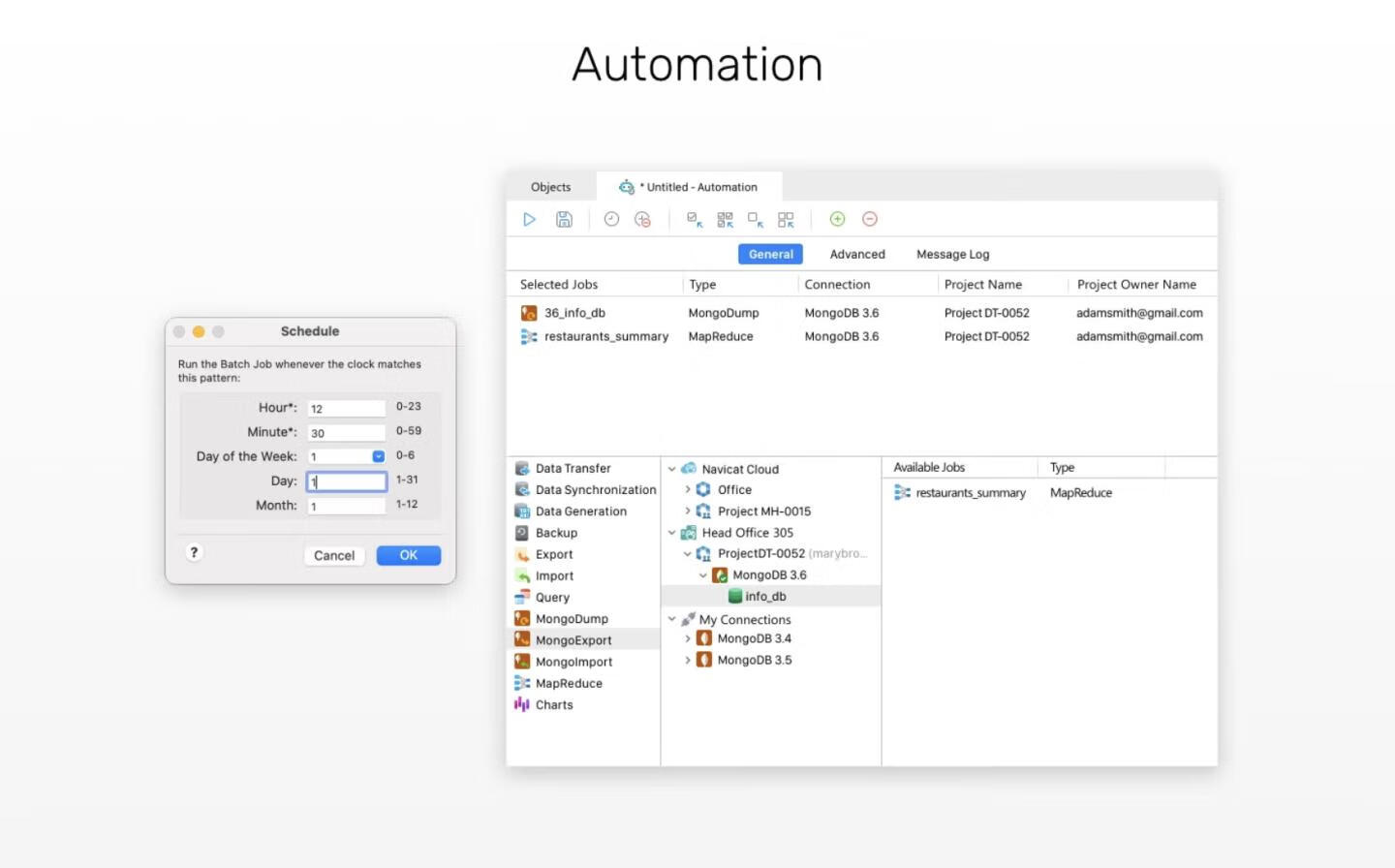
Task: Run the batch job with Start icon
Action: (529, 219)
